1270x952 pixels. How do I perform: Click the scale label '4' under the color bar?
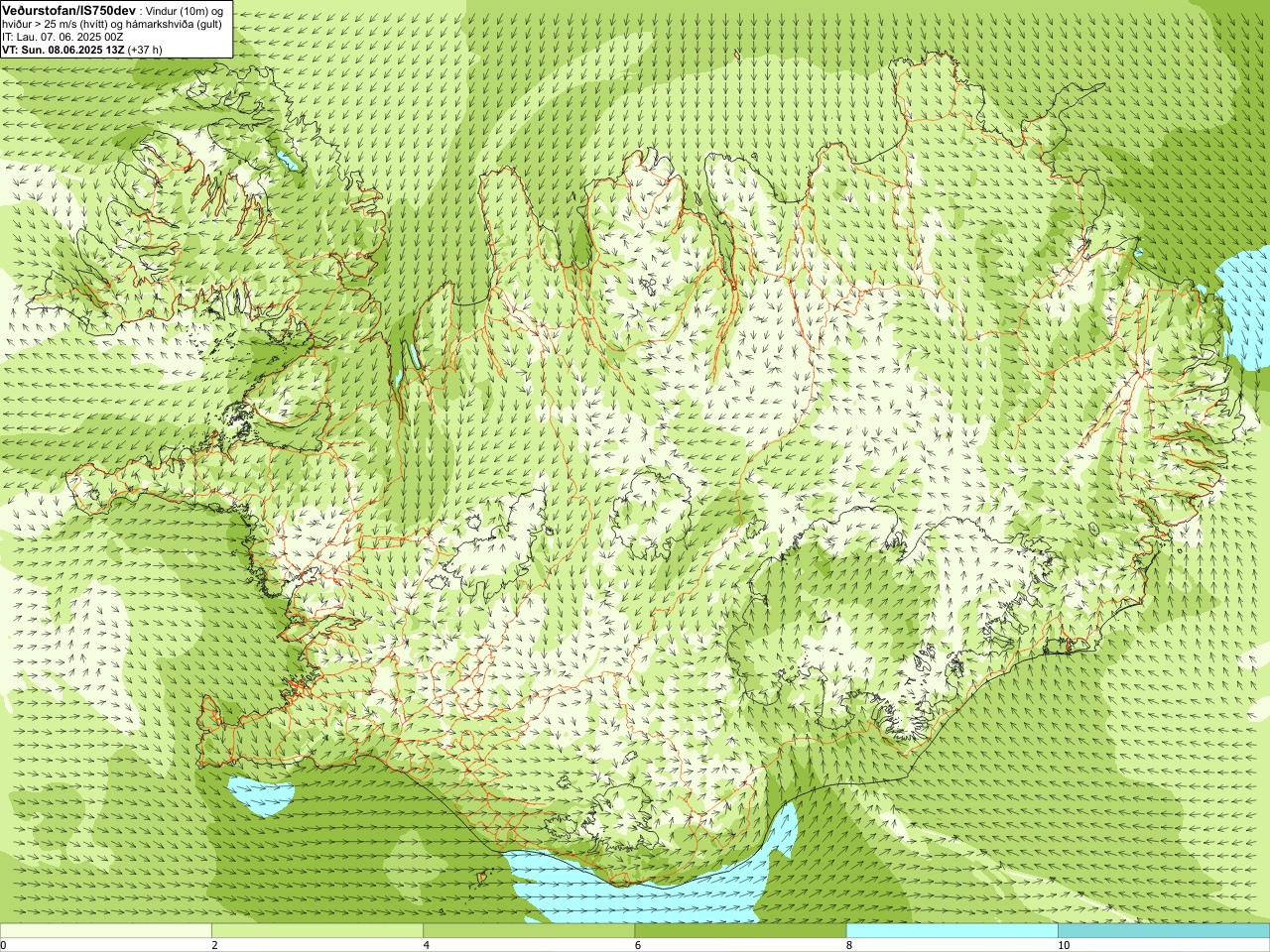click(x=427, y=946)
